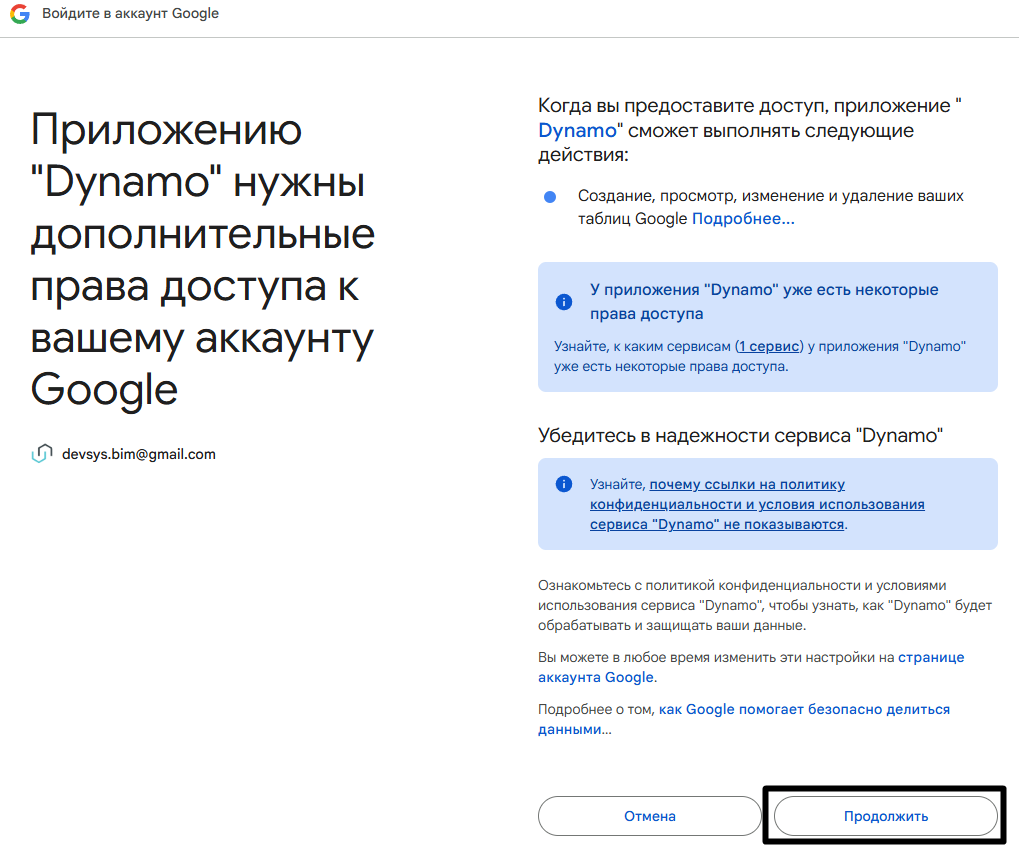Open the Dynamo app name link
The image size is (1019, 849).
(x=577, y=131)
